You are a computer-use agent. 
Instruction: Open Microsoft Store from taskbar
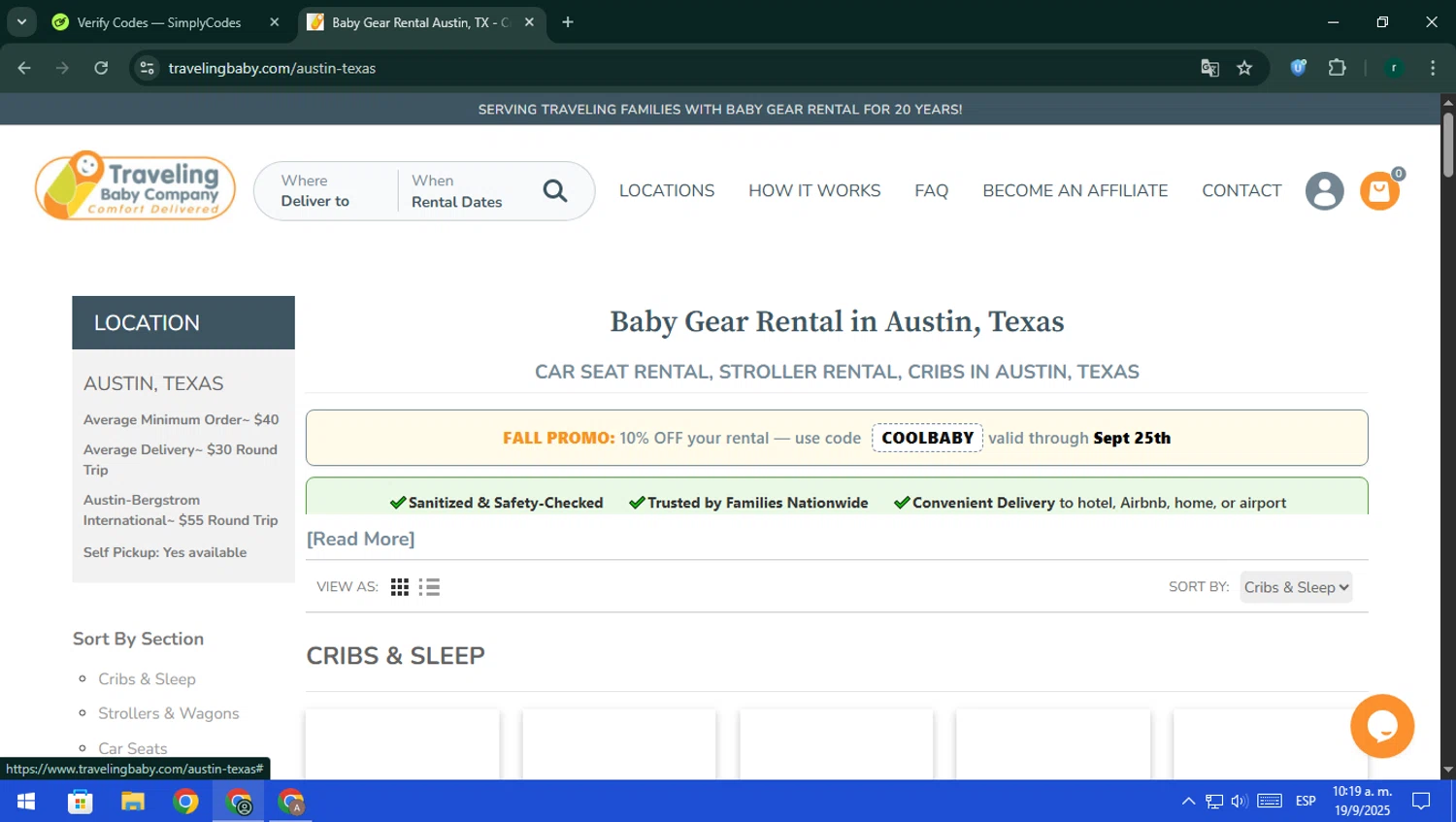pos(80,802)
